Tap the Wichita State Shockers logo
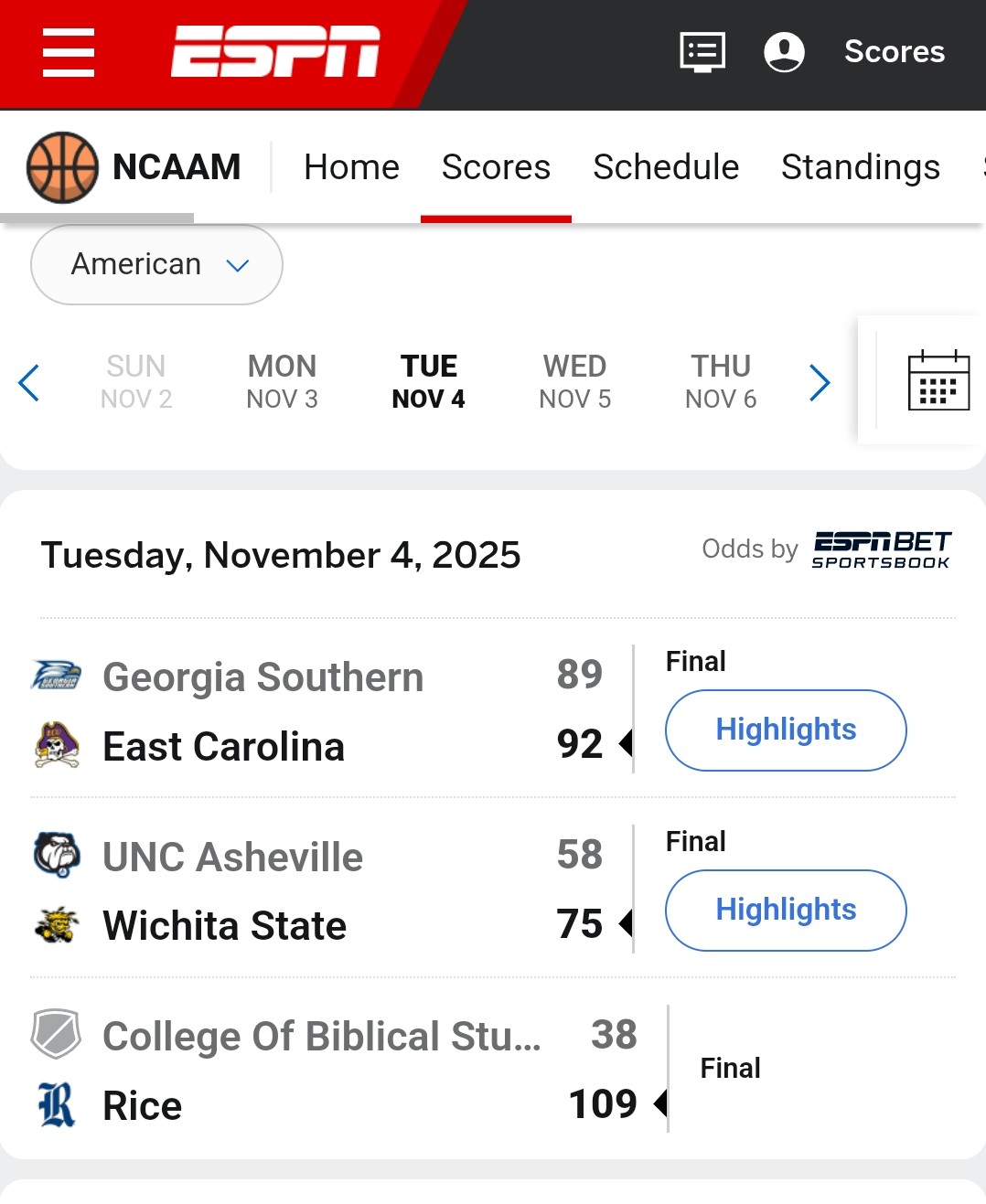The width and height of the screenshot is (986, 1204). (x=57, y=925)
